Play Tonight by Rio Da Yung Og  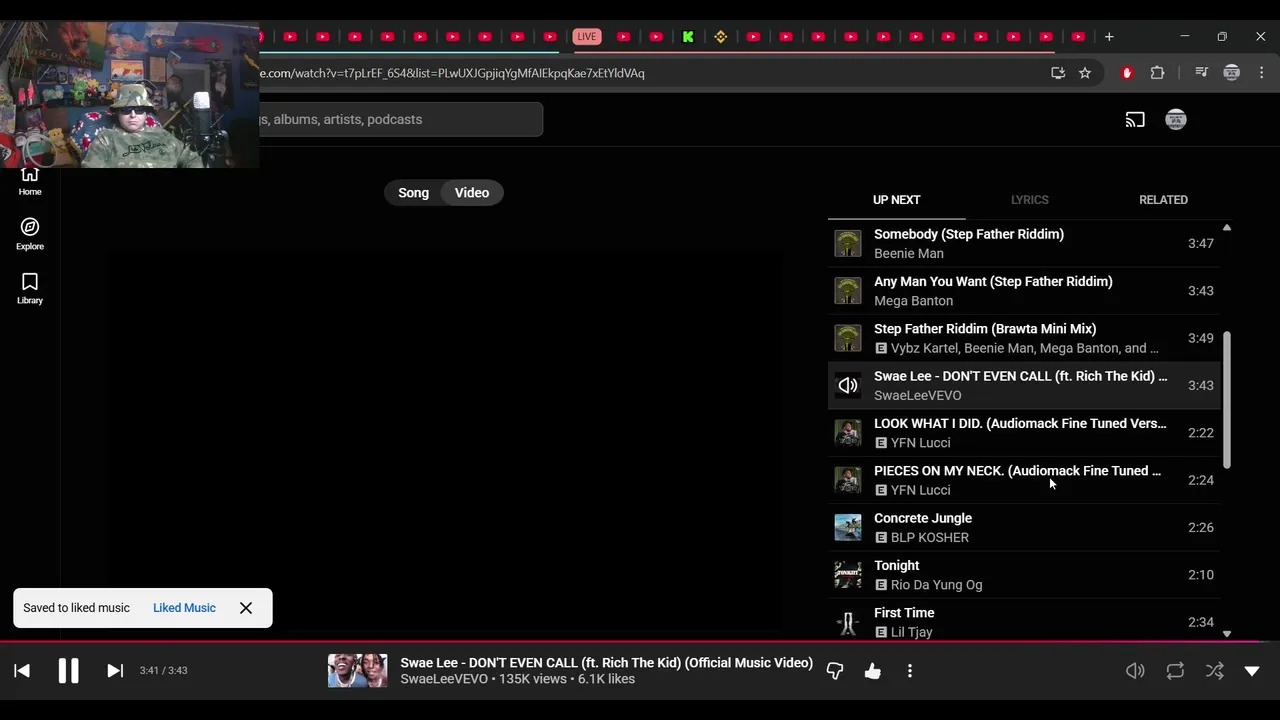tap(1024, 575)
